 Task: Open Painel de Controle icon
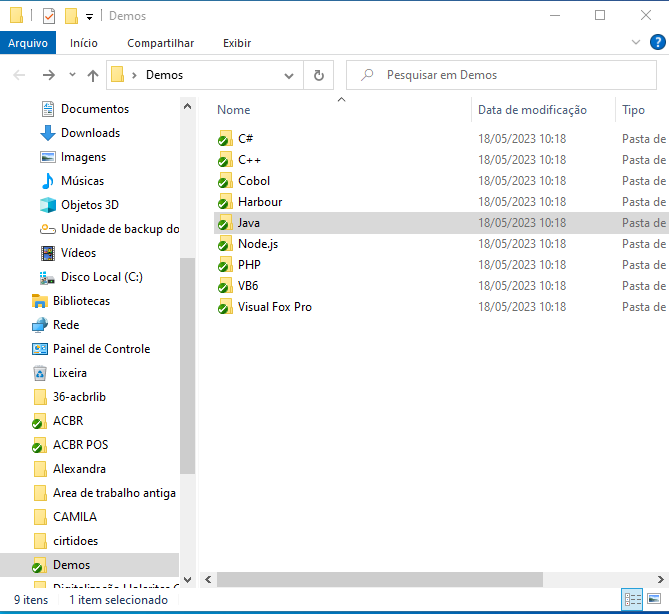40,349
